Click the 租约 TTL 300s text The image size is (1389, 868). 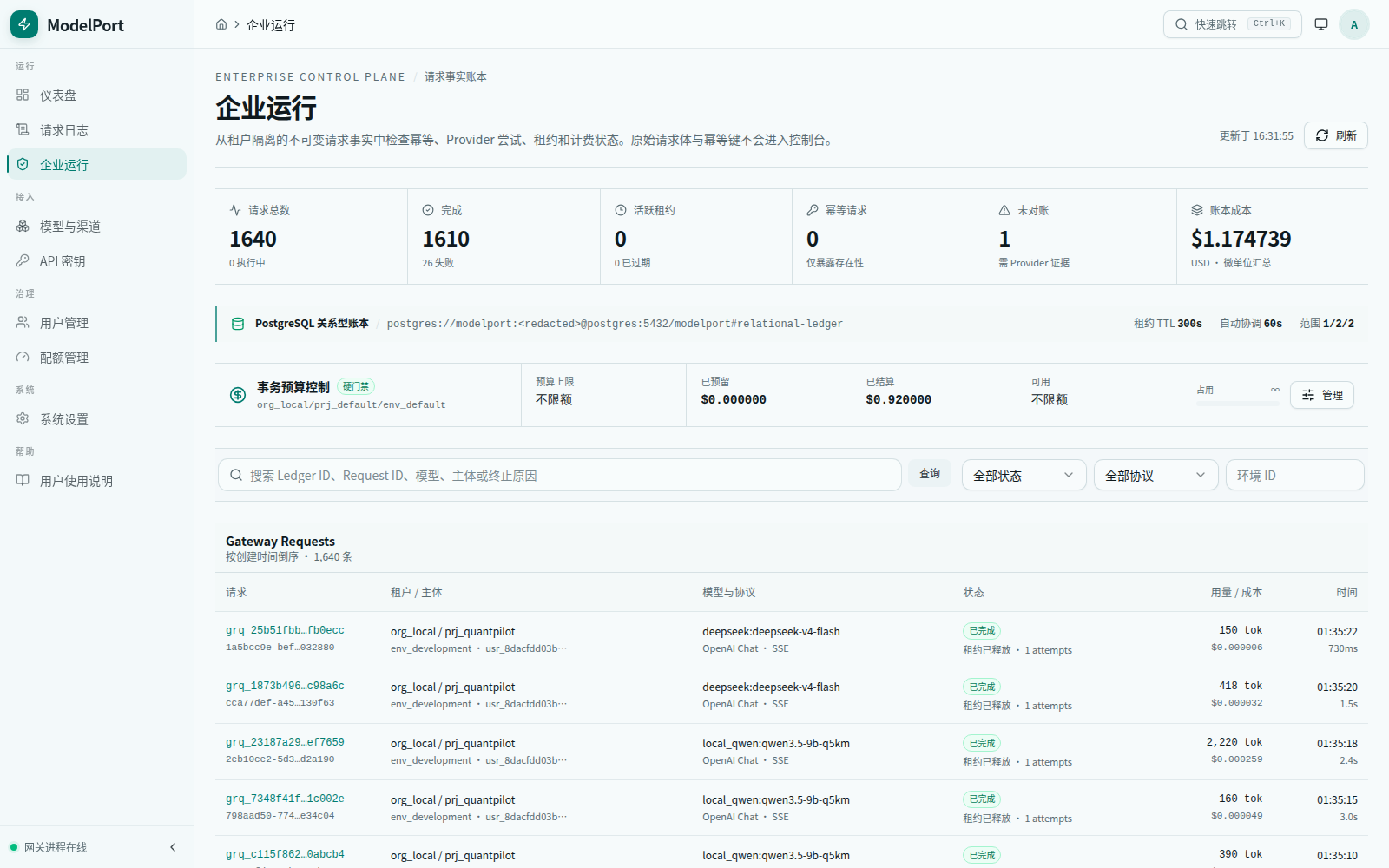coord(1168,324)
